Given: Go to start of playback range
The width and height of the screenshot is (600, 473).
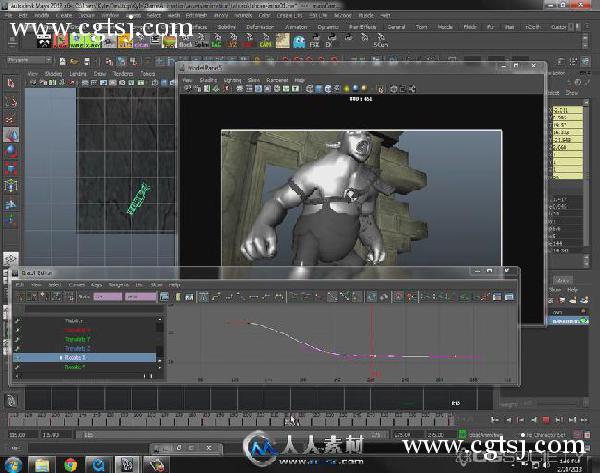Looking at the screenshot, I should (495, 420).
